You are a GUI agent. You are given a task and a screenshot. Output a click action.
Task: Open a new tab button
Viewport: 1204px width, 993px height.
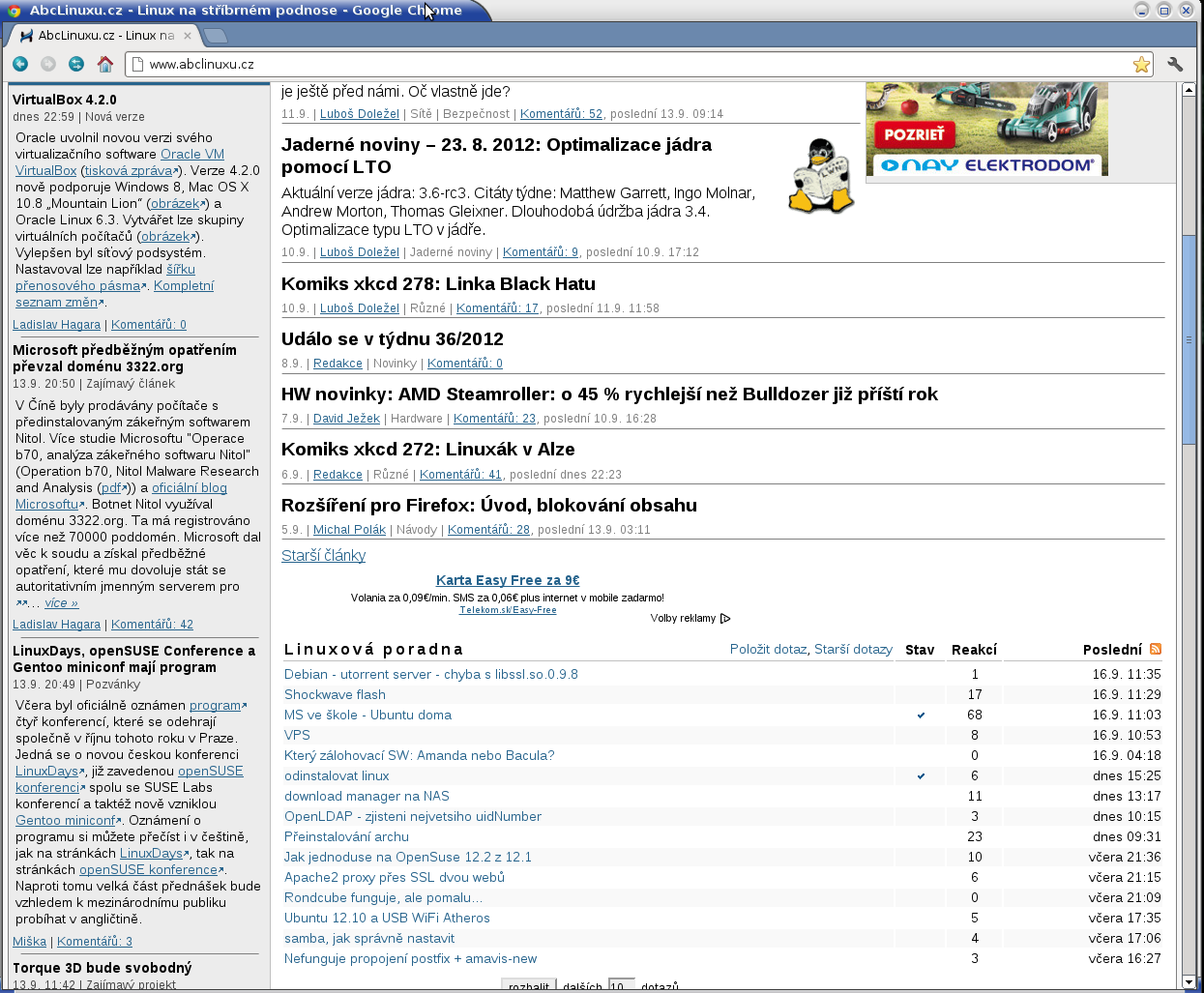click(x=216, y=36)
